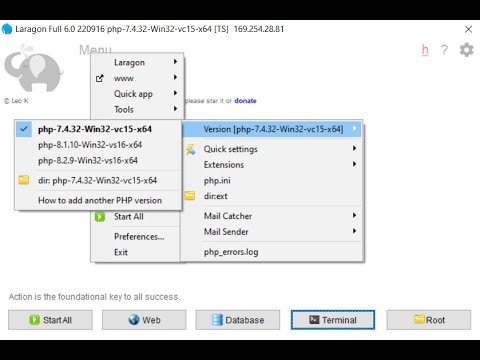Open the php.ini menu entry
The image size is (480, 360).
272,180
